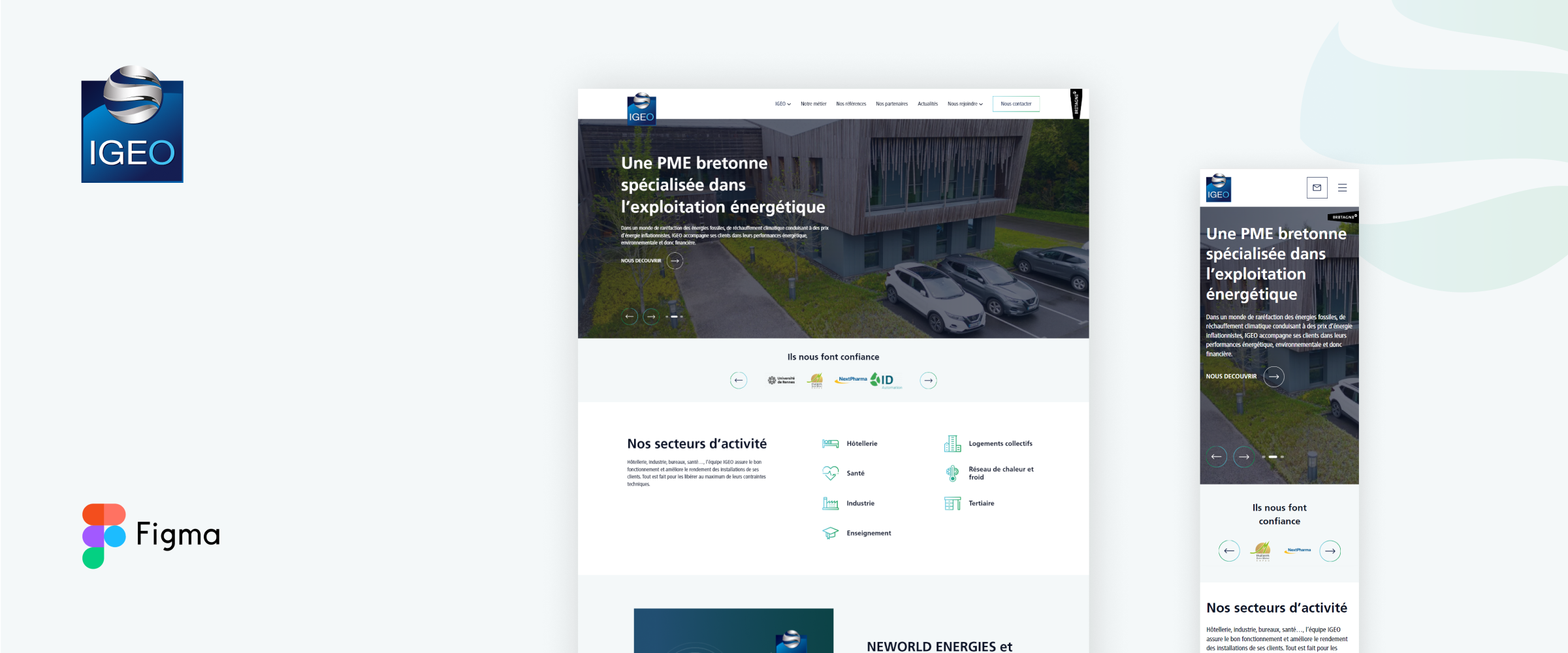Go to previous slide in mobile hero
Viewport: 1568px width, 653px height.
pyautogui.click(x=1216, y=457)
